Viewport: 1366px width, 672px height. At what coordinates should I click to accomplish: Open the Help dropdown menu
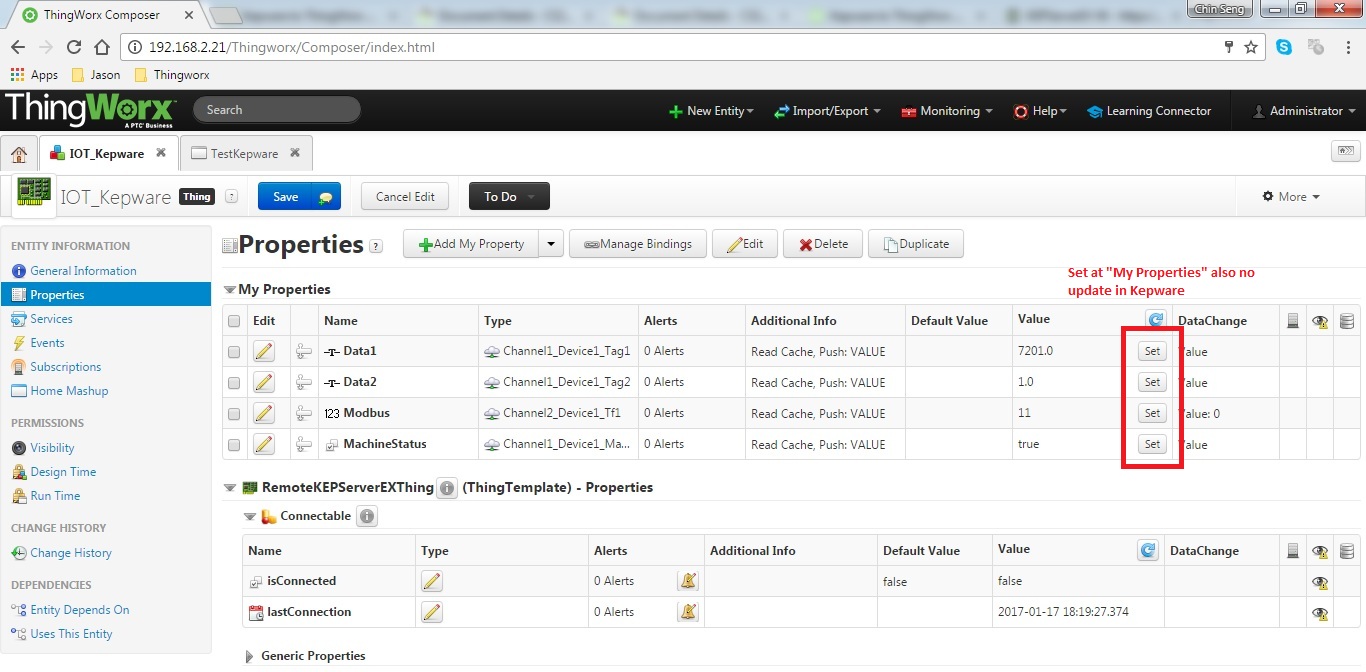1040,111
